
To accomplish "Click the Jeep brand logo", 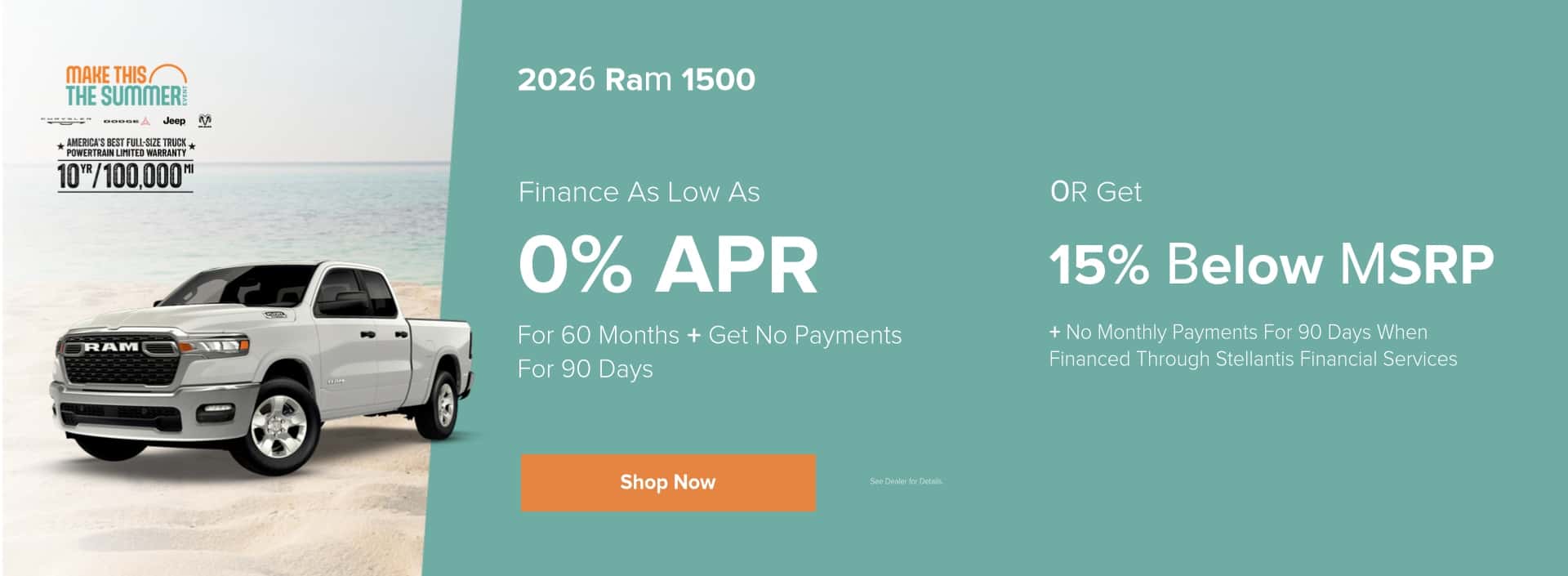I will coord(174,121).
